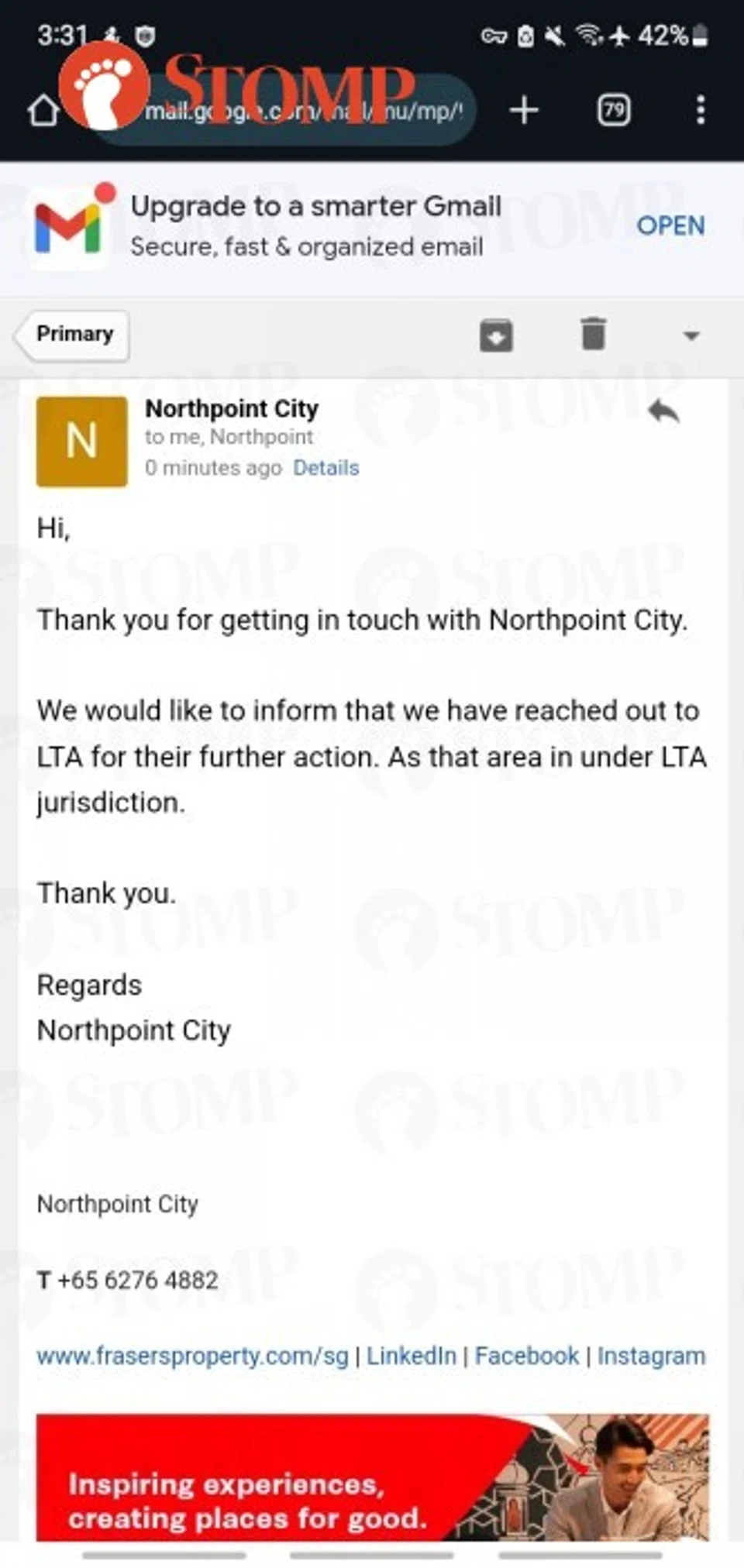The height and width of the screenshot is (1568, 744).
Task: Tap the browser address bar
Action: point(302,111)
